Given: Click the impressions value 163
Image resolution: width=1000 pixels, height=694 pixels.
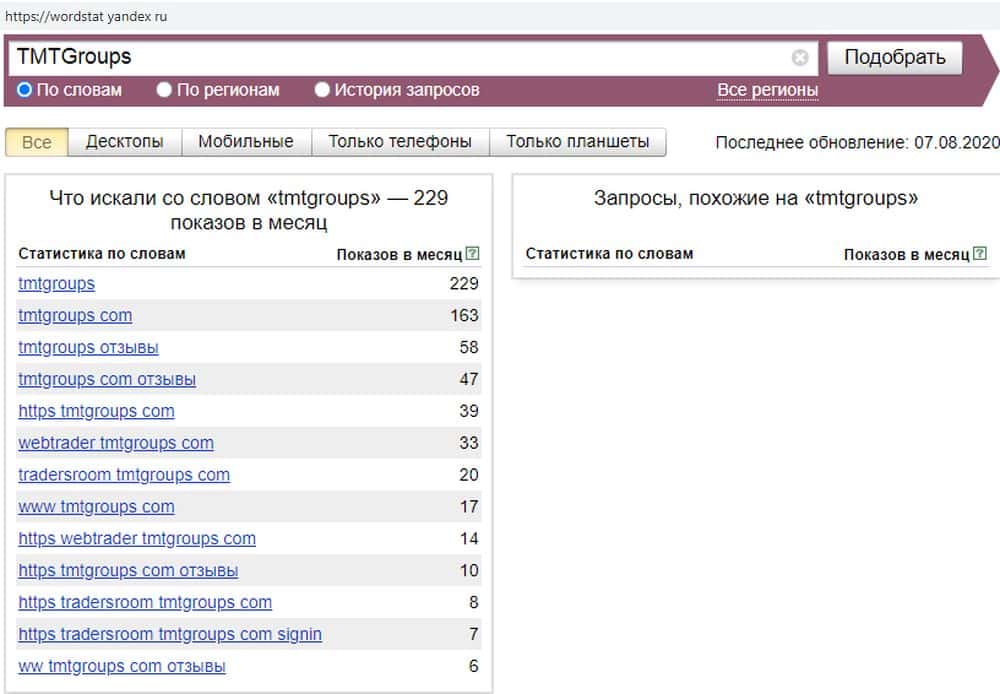Looking at the screenshot, I should [x=464, y=316].
